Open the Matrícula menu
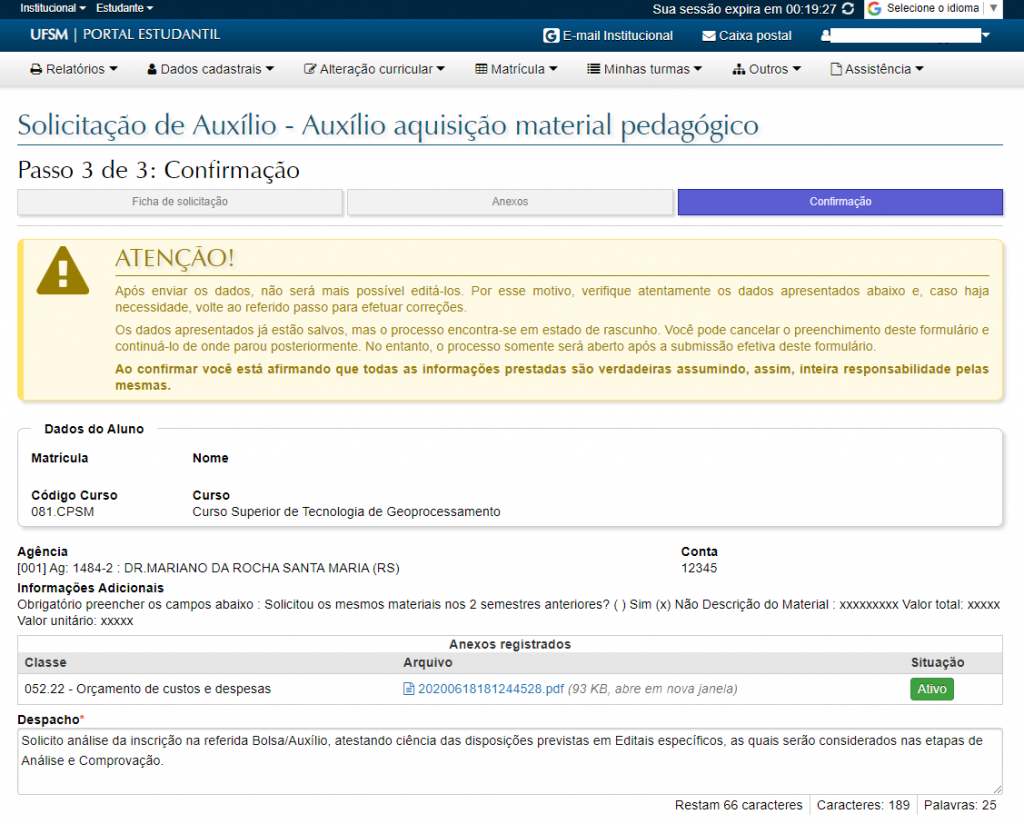 516,70
